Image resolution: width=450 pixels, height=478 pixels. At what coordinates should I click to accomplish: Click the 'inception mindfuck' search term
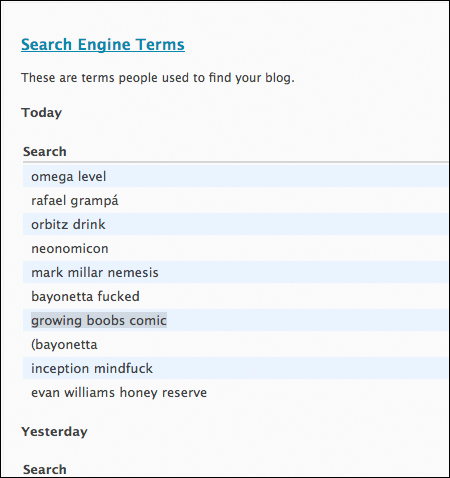92,369
